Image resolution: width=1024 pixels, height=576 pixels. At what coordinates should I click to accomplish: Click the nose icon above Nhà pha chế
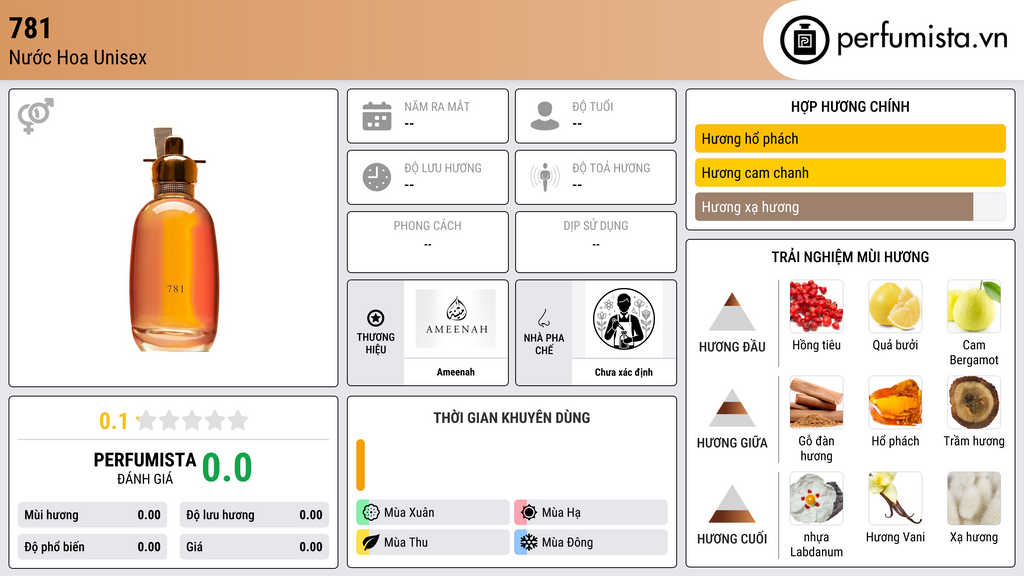[x=543, y=318]
